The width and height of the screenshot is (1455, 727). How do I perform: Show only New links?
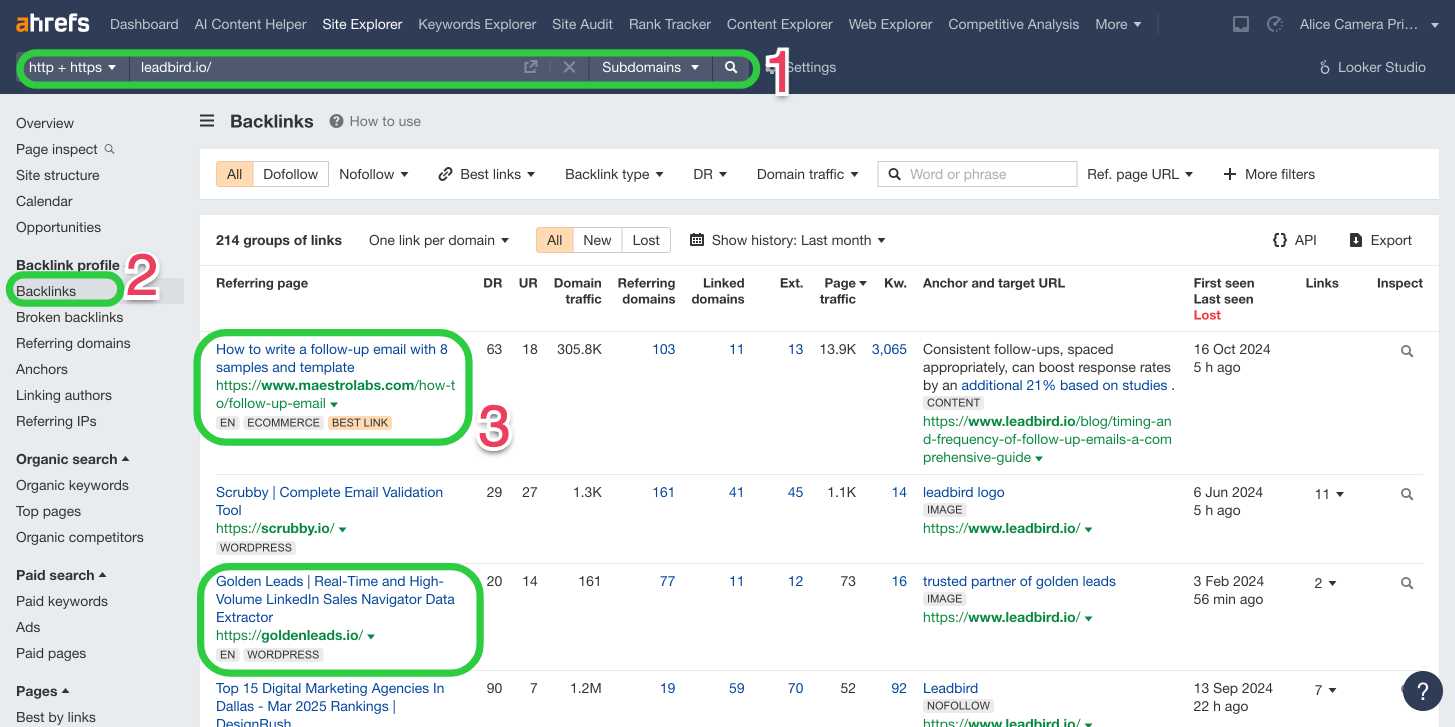[597, 240]
